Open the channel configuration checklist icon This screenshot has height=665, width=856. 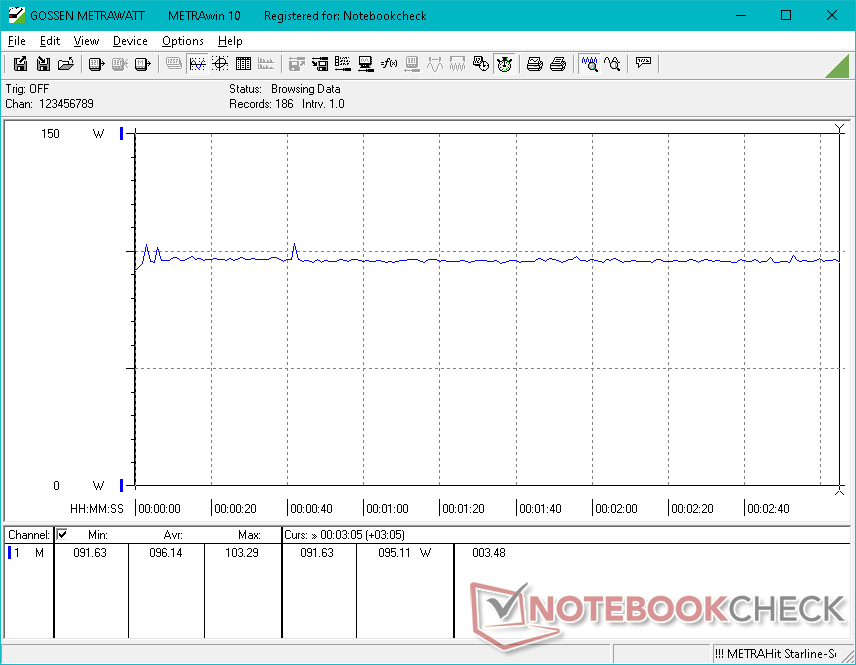click(343, 64)
